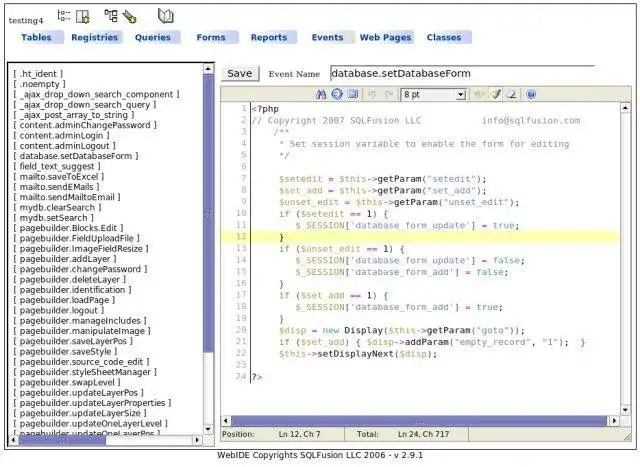Click event list horizontal scroll right arrow
640x467 pixels.
point(198,440)
